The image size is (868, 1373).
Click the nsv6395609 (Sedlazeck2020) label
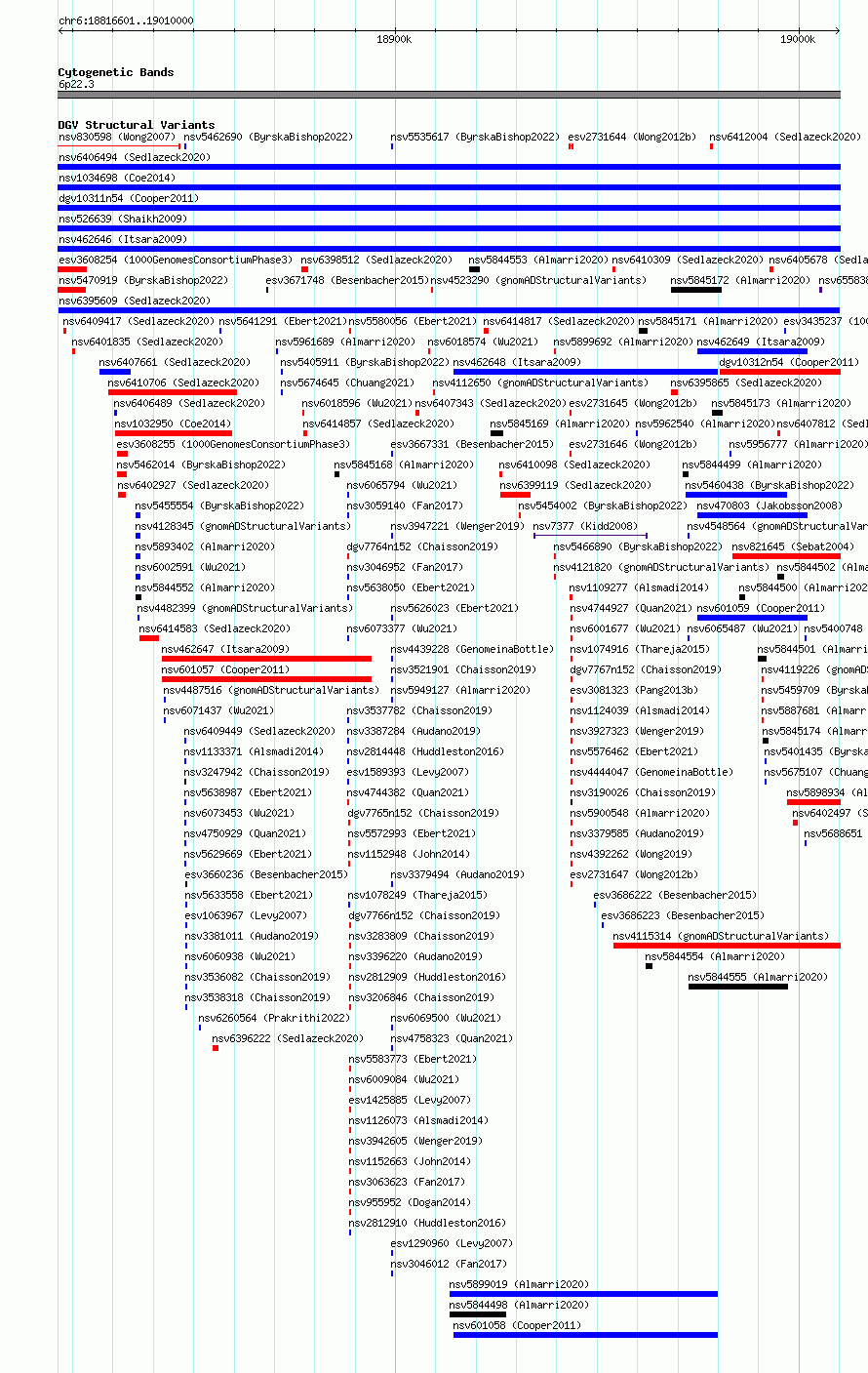coord(134,301)
